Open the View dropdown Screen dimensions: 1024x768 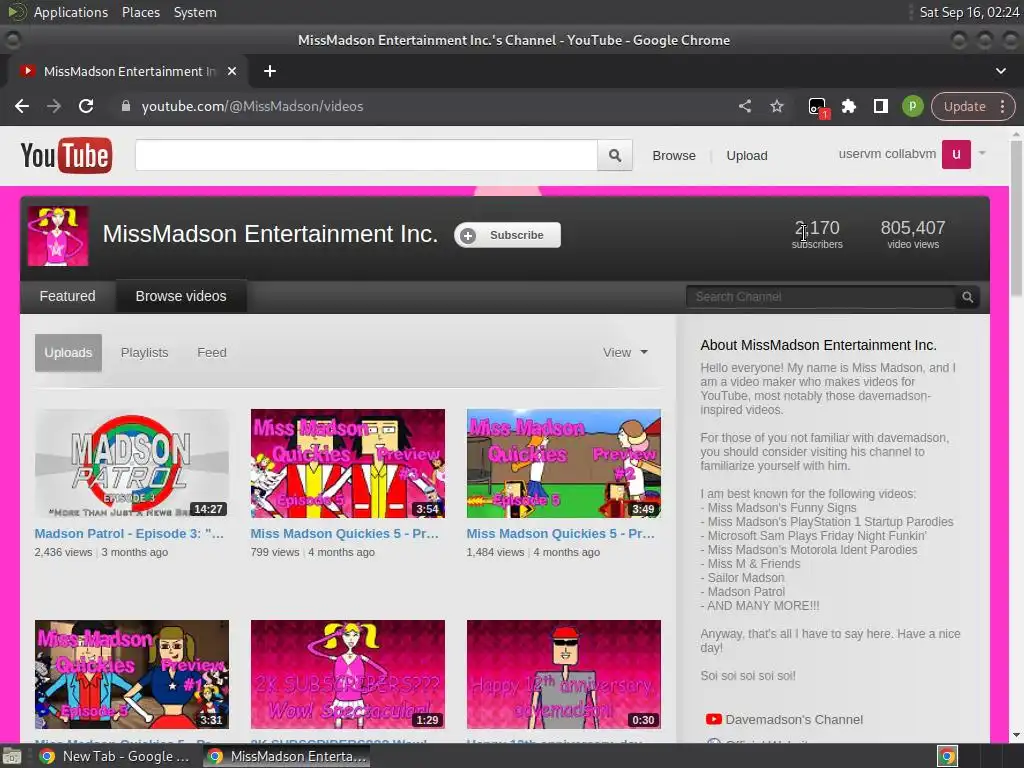point(625,353)
